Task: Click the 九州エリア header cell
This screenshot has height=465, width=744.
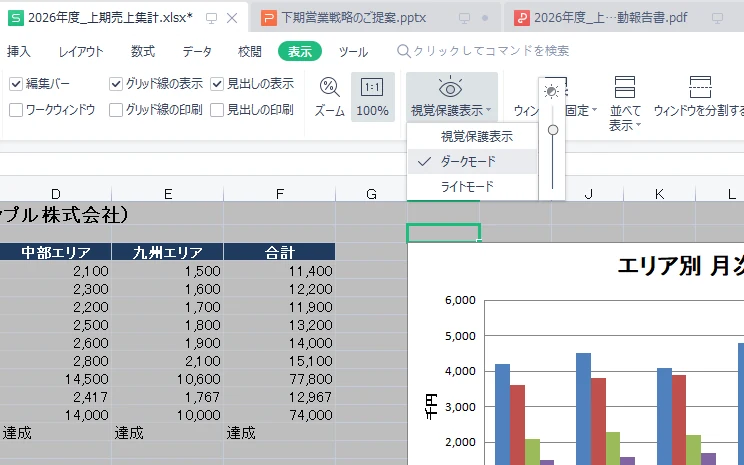Action: [x=167, y=252]
